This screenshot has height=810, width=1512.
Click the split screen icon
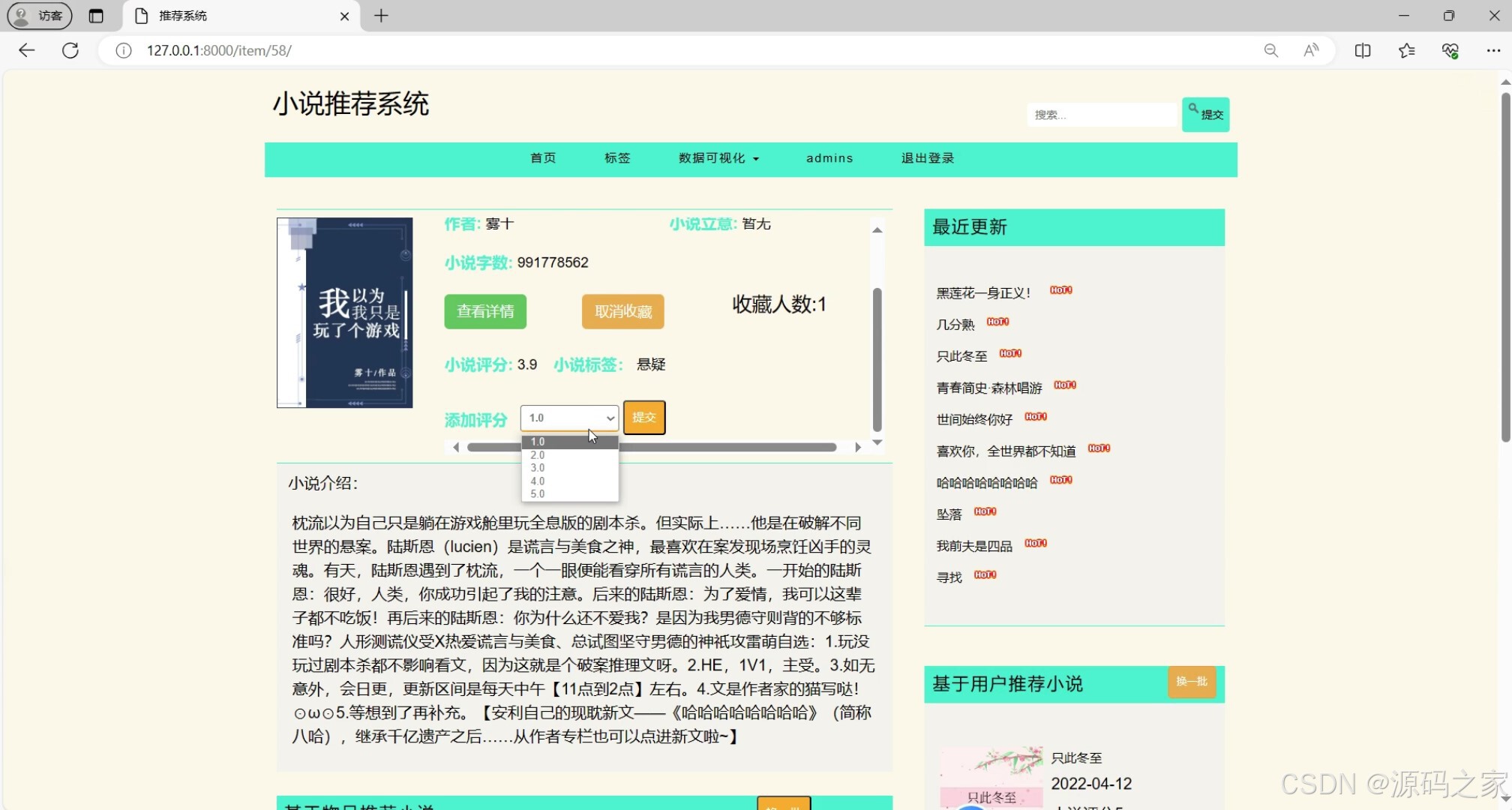pos(1362,50)
